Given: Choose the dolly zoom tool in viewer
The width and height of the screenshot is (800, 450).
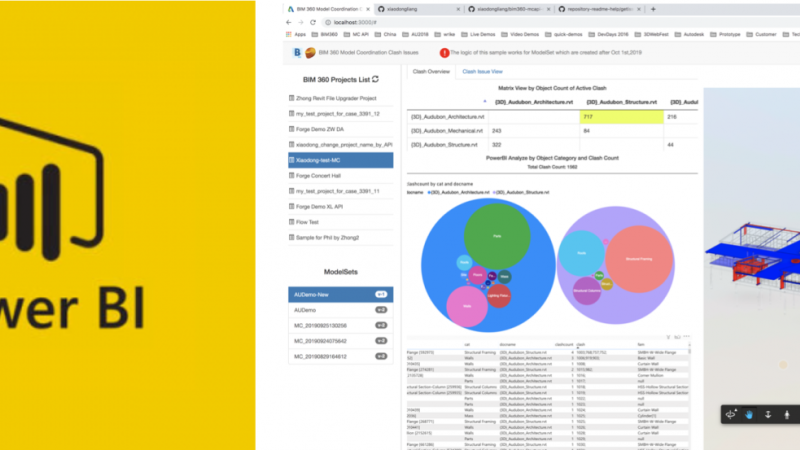Looking at the screenshot, I should coord(768,415).
